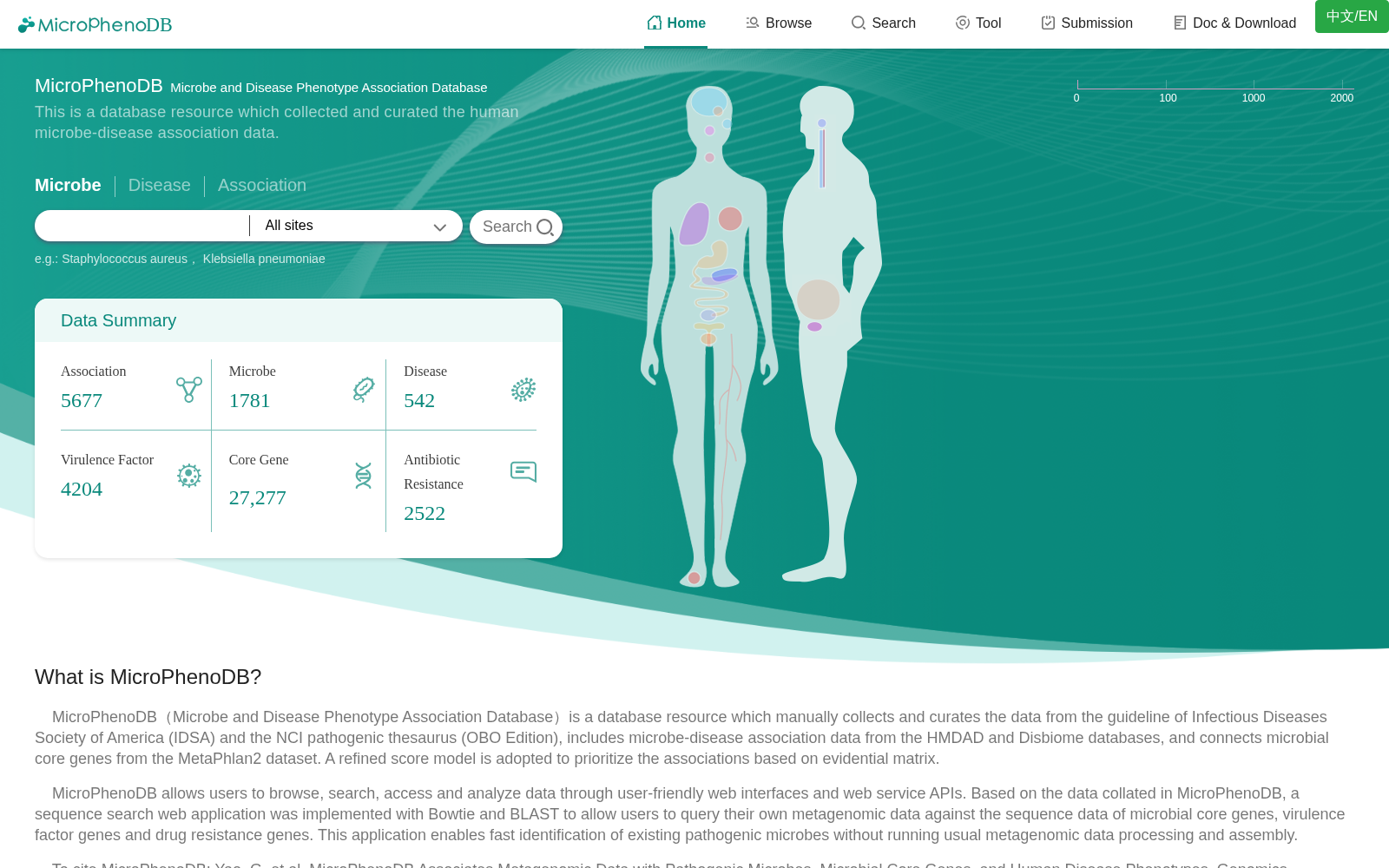1389x868 pixels.
Task: Select the Microbe search tab
Action: [x=68, y=185]
